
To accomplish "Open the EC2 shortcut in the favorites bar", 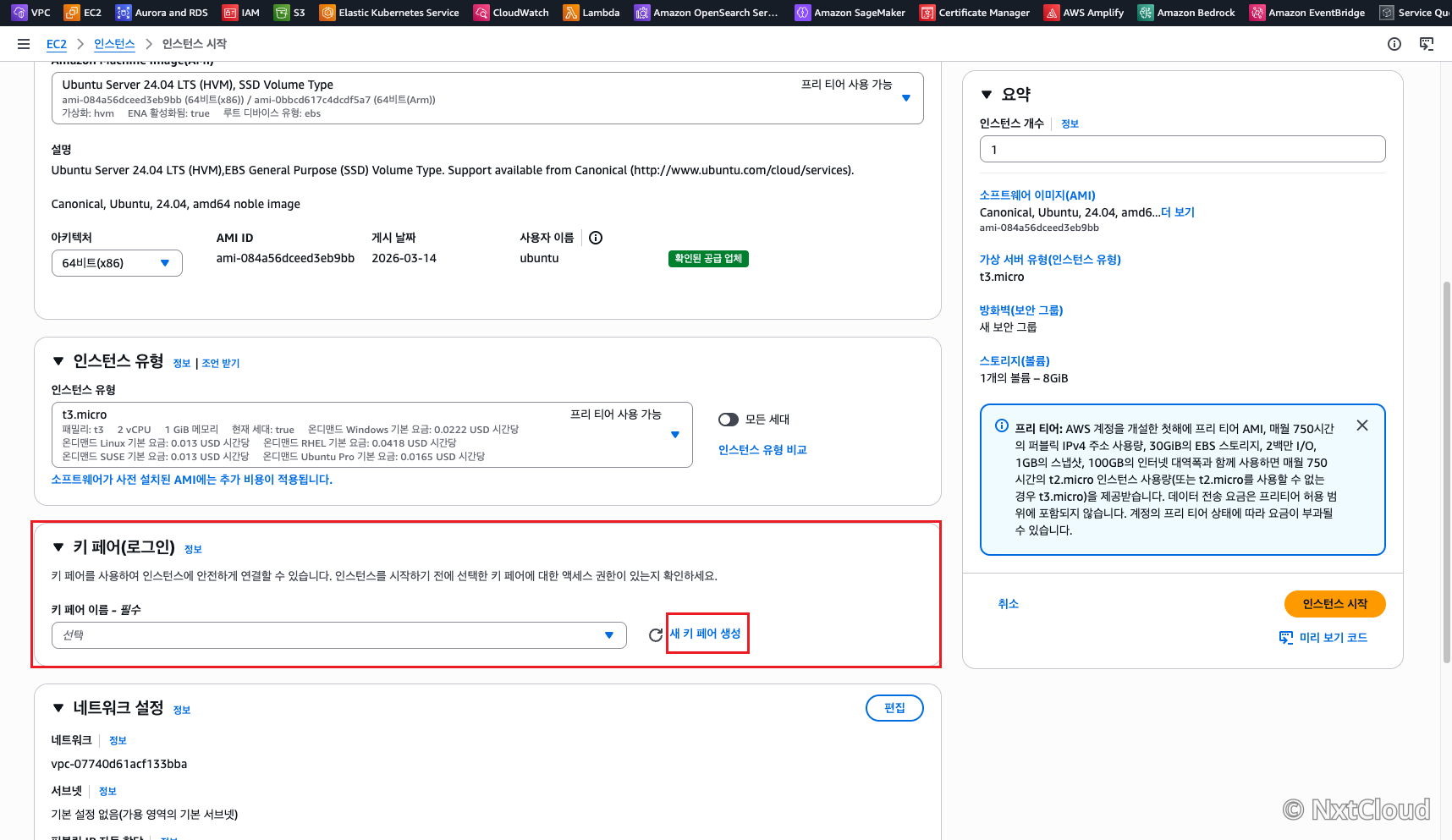I will click(83, 13).
